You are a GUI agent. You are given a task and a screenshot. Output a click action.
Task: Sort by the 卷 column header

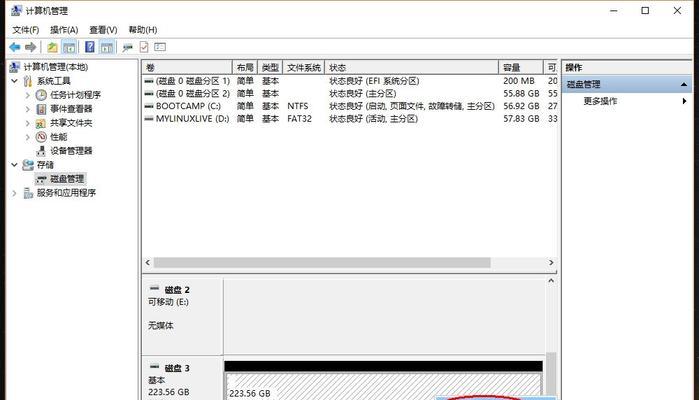click(x=187, y=67)
